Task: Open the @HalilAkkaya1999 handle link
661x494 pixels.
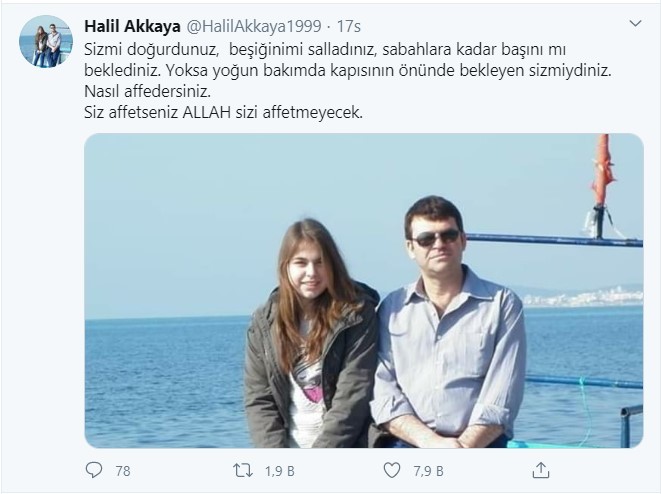Action: coord(254,26)
